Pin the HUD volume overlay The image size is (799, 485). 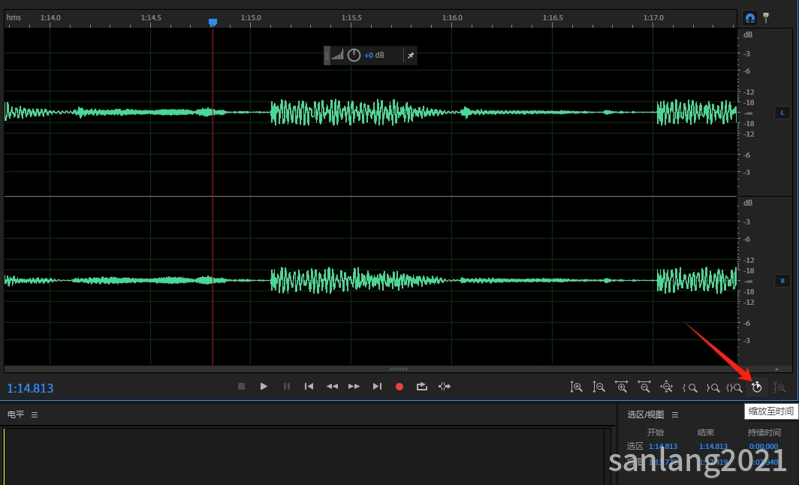pyautogui.click(x=410, y=56)
